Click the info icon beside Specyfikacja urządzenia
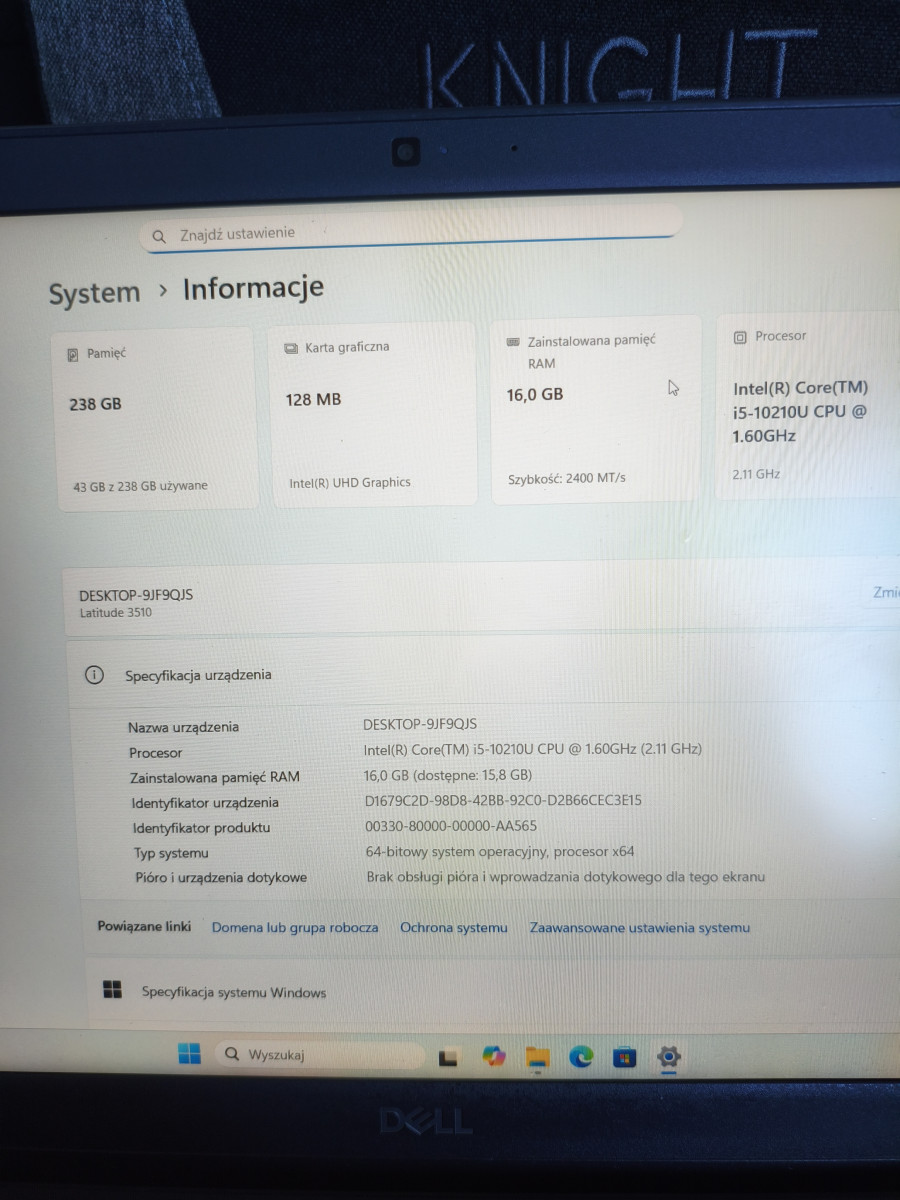 click(x=94, y=675)
